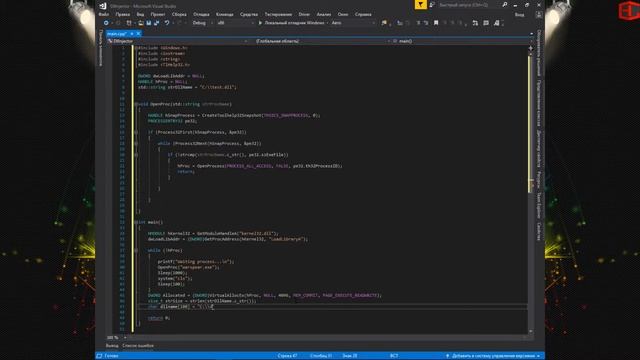
Task: Click the Вход sign-in link
Action: tap(520, 15)
